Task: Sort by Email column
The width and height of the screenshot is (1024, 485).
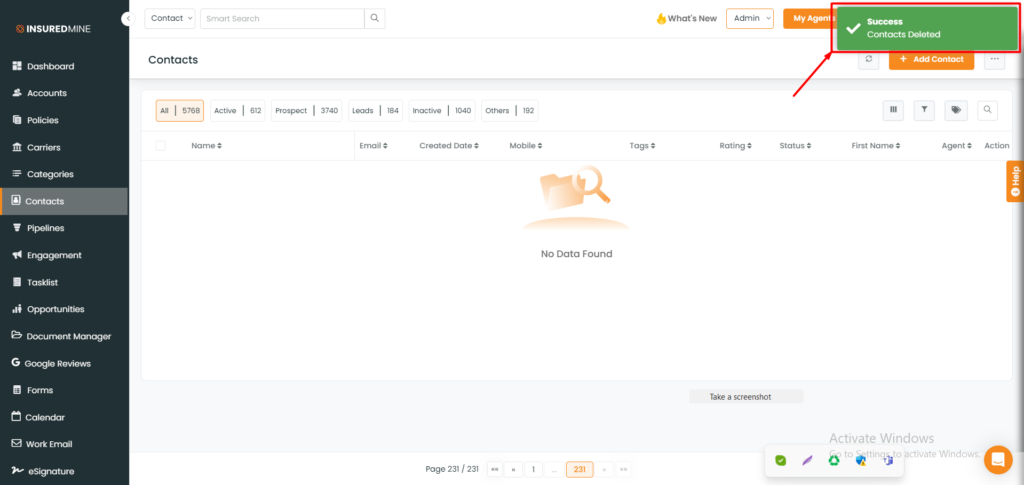Action: (x=374, y=146)
